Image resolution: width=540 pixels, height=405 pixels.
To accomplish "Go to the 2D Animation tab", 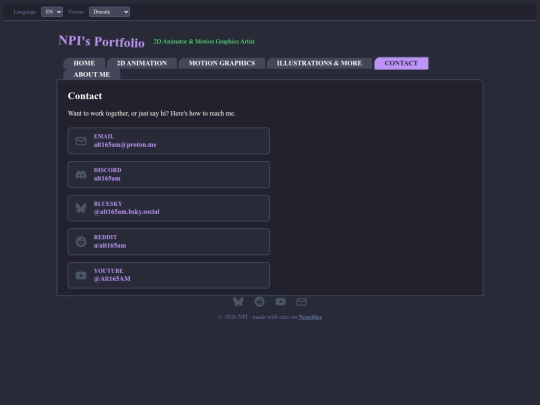I will tap(142, 63).
